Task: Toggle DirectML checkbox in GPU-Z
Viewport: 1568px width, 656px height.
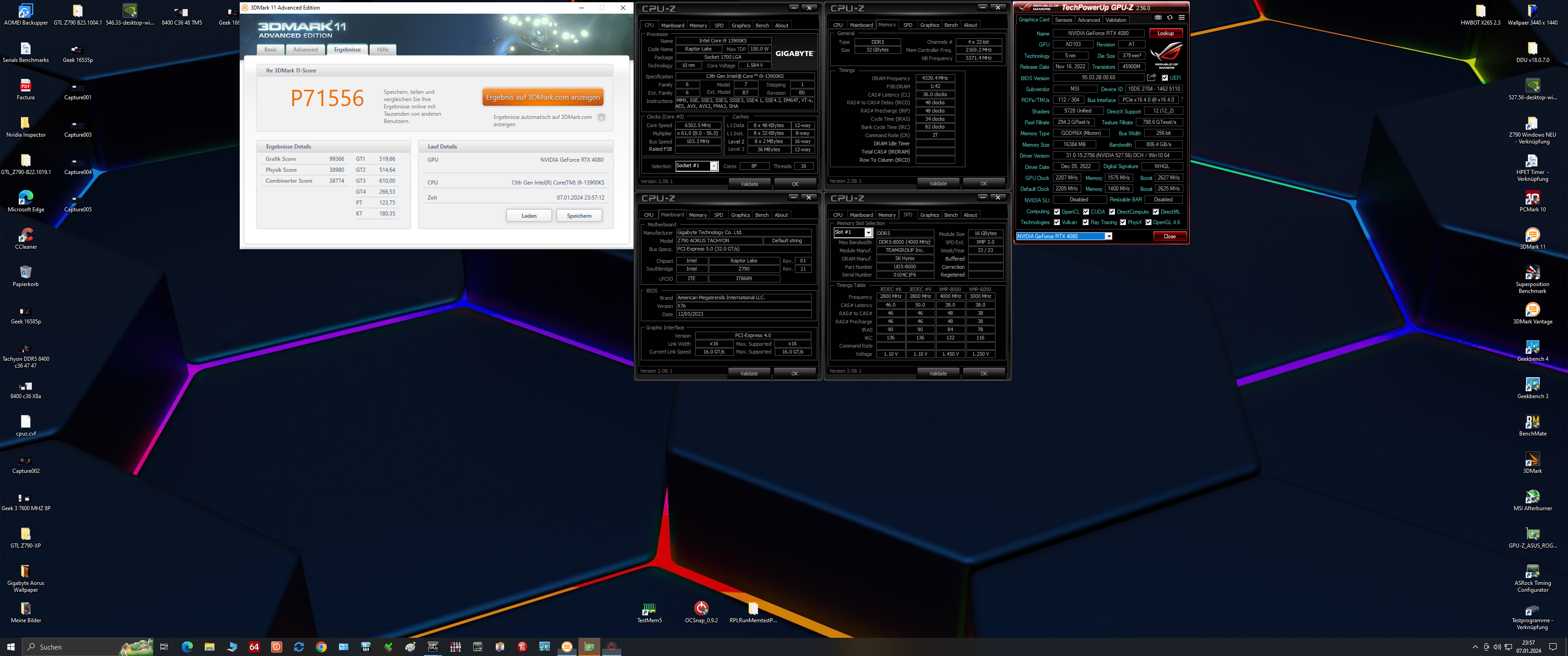Action: point(1156,212)
